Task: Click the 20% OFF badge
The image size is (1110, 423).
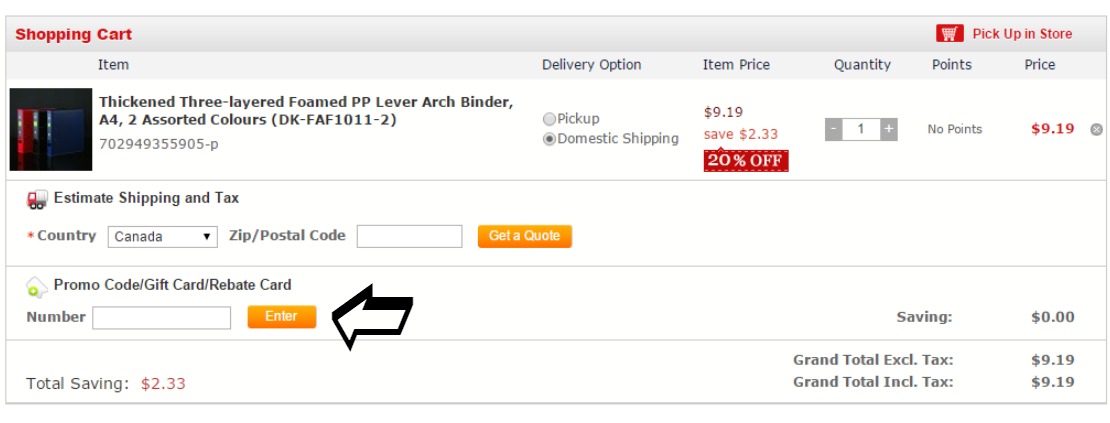Action: click(745, 161)
